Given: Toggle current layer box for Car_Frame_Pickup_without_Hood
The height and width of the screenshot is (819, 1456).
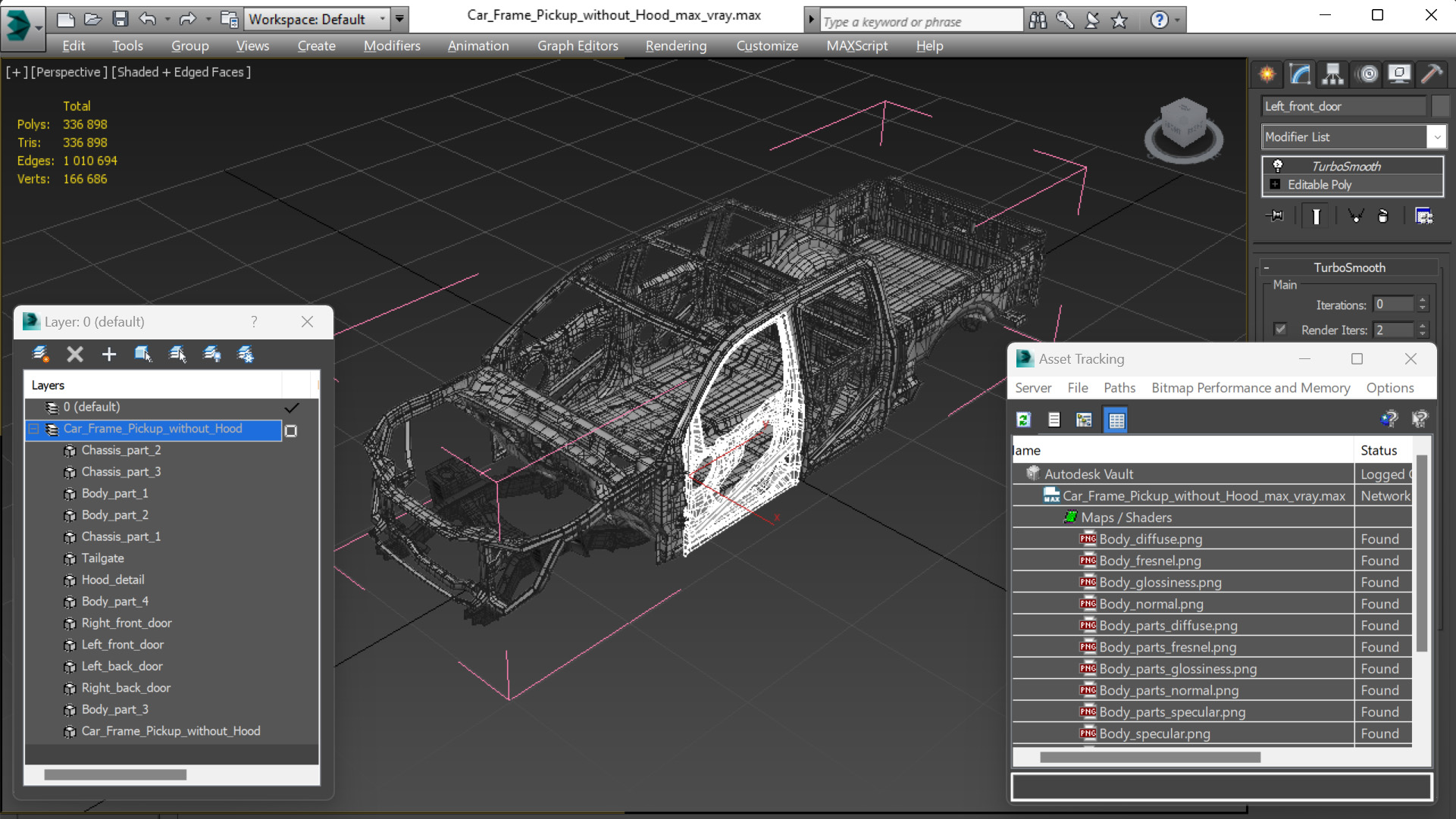Looking at the screenshot, I should [x=291, y=430].
